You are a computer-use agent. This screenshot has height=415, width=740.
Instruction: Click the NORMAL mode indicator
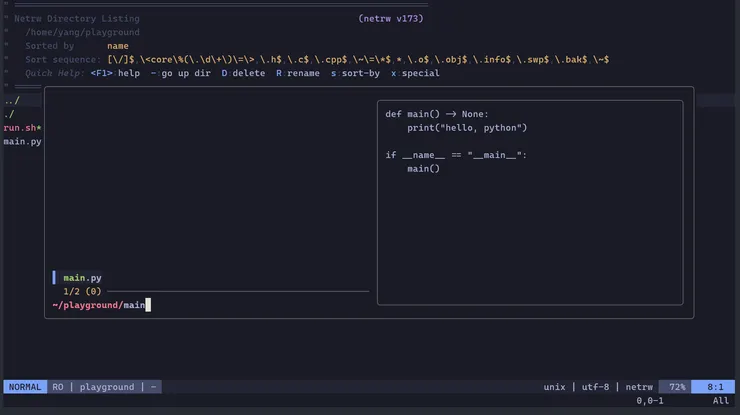(25, 387)
